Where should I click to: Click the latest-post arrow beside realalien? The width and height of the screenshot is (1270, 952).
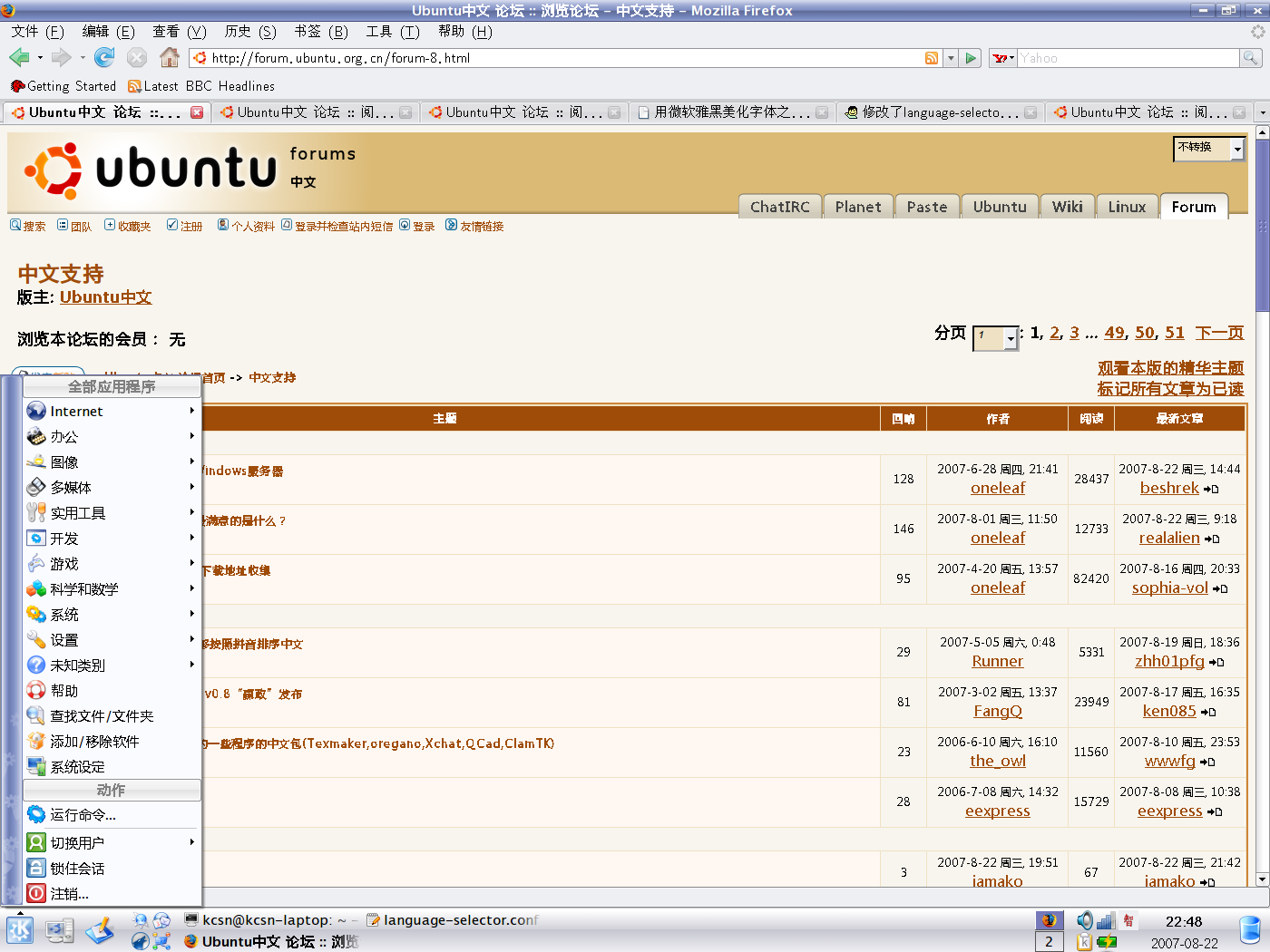(x=1212, y=539)
